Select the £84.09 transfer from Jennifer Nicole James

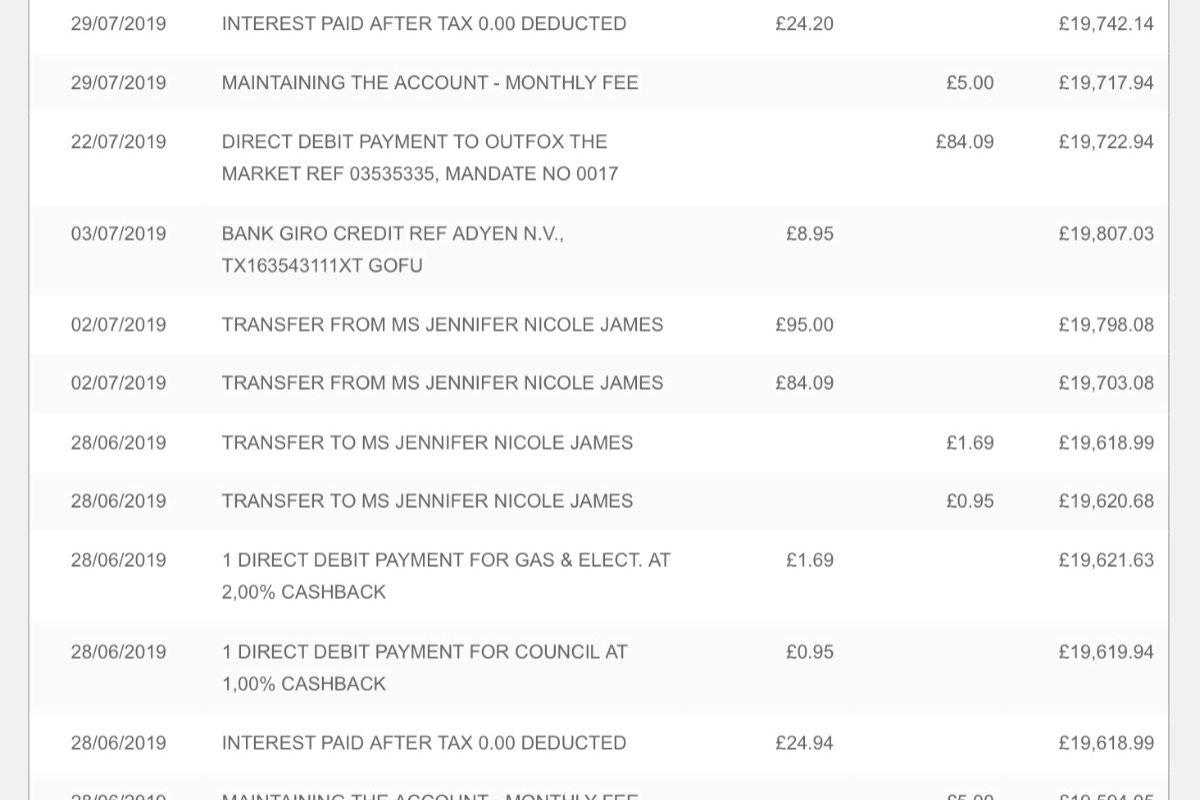point(599,383)
